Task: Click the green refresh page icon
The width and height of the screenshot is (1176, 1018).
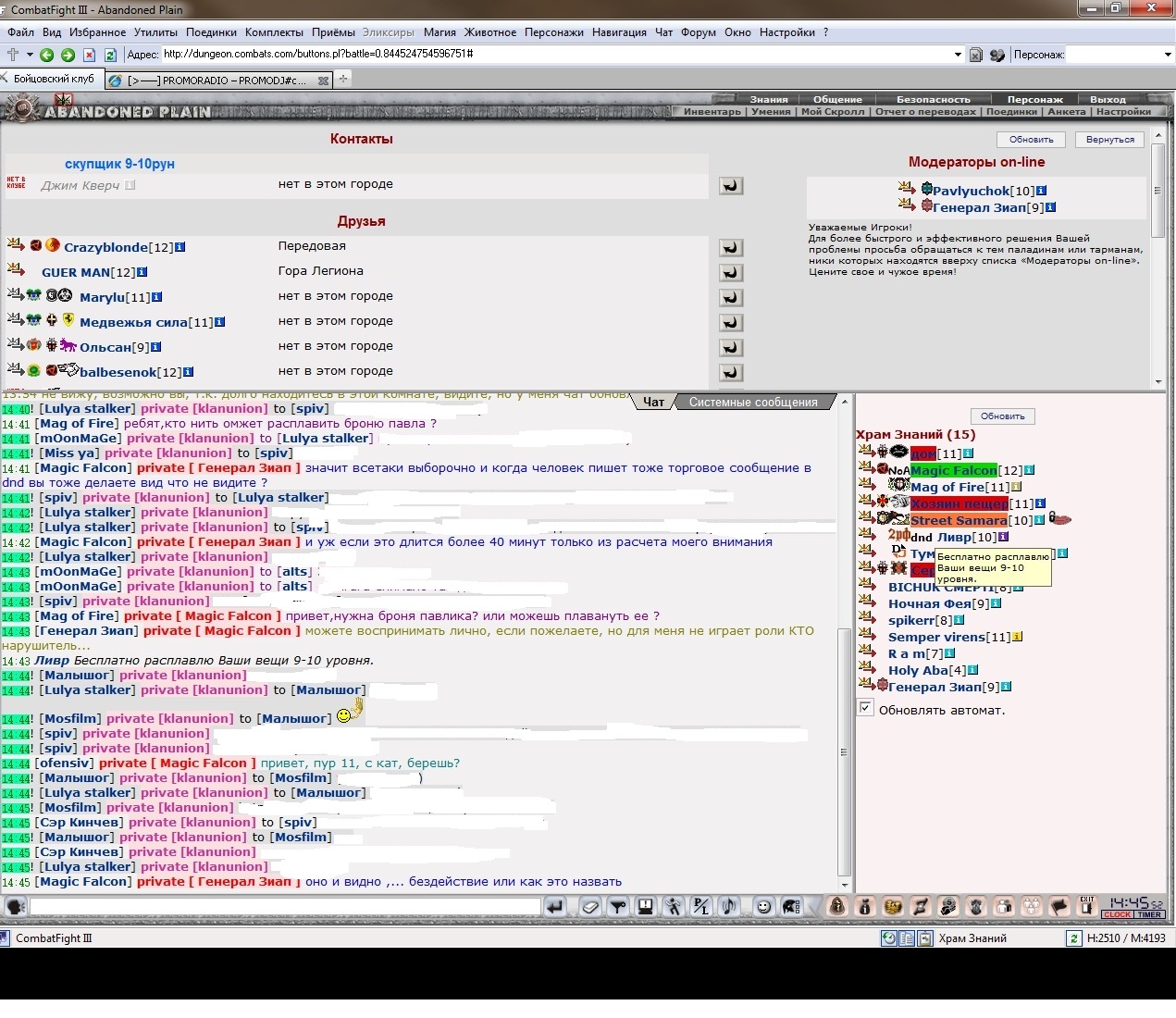Action: point(111,55)
